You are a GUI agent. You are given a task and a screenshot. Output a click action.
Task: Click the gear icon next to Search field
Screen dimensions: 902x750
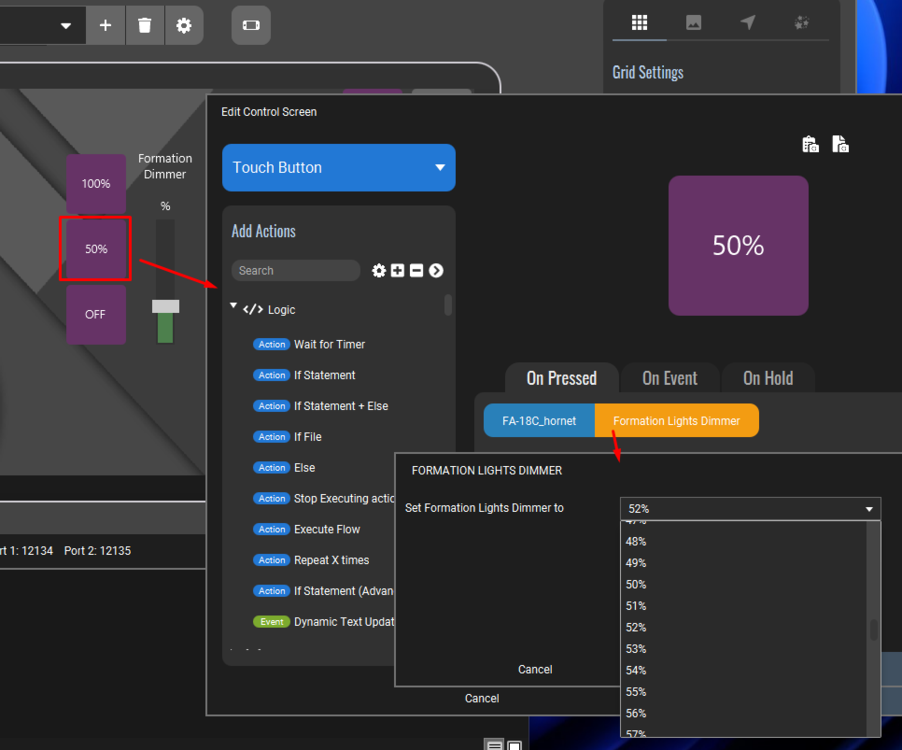pos(379,270)
